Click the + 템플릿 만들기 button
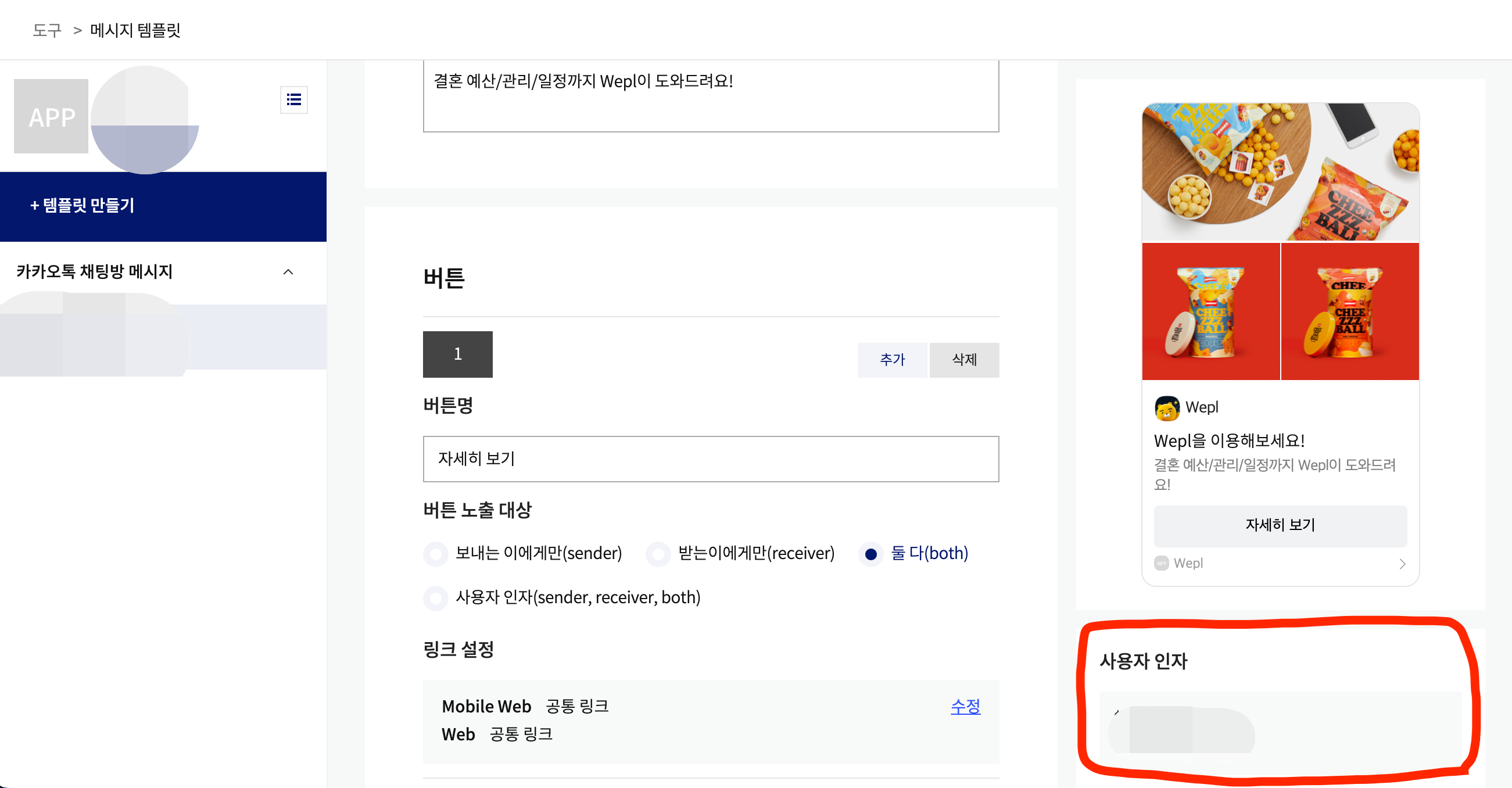This screenshot has width=1512, height=788. coord(82,206)
